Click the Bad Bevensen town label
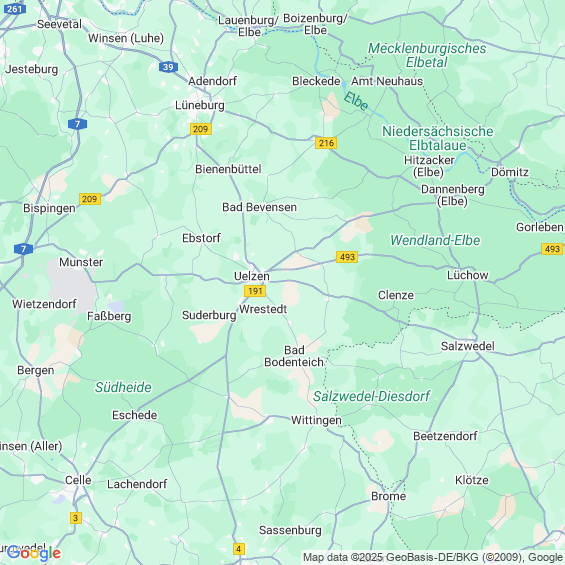The height and width of the screenshot is (565, 565). pos(259,207)
